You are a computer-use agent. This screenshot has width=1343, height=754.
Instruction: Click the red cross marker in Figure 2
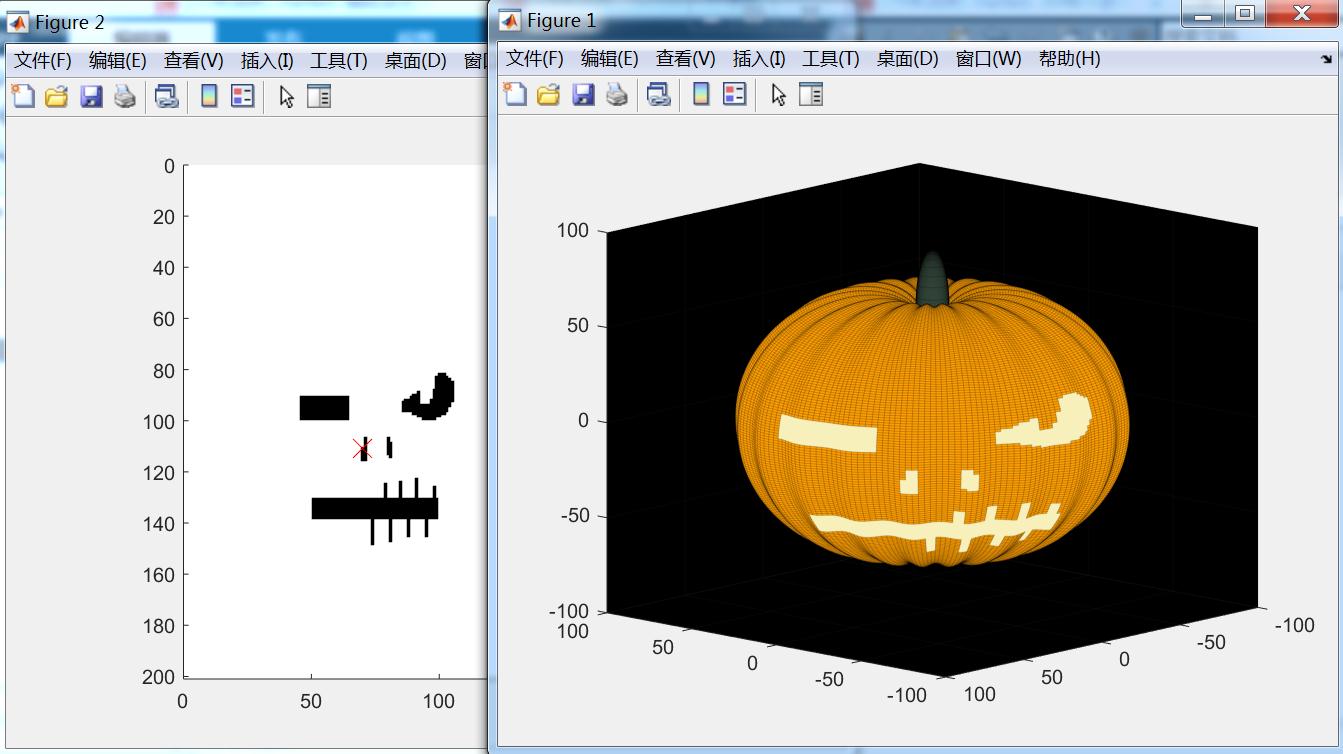[362, 450]
